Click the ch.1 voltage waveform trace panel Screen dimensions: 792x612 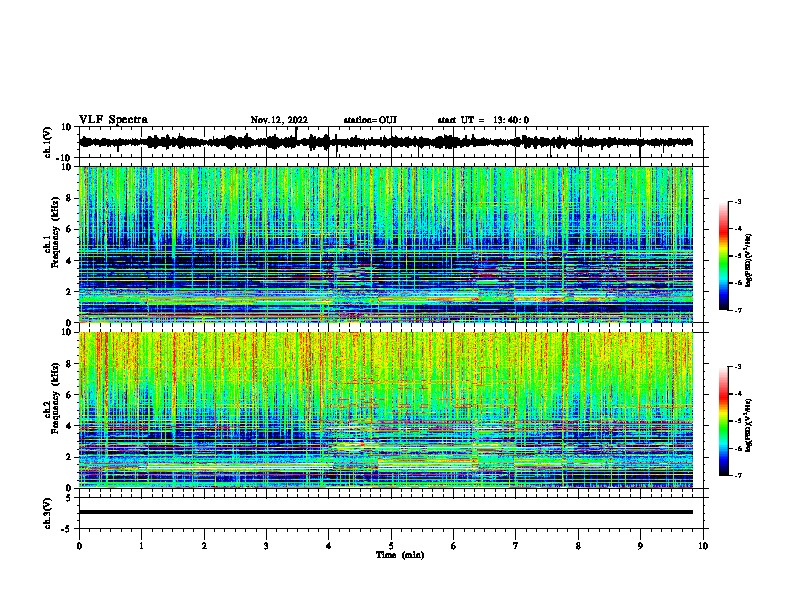point(390,142)
